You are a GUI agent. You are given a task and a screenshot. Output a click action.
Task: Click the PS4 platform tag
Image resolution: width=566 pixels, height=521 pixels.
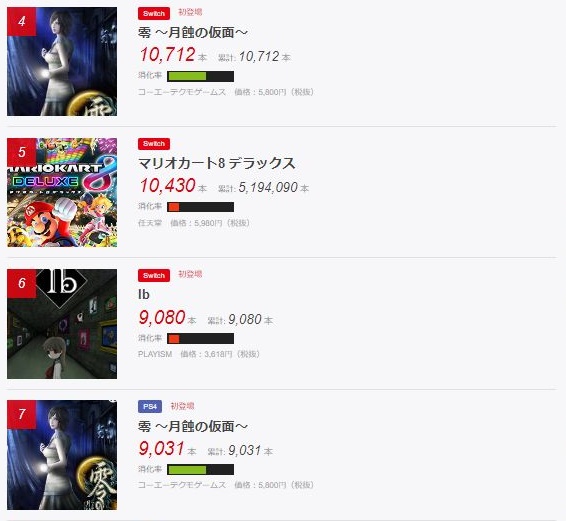pos(150,407)
